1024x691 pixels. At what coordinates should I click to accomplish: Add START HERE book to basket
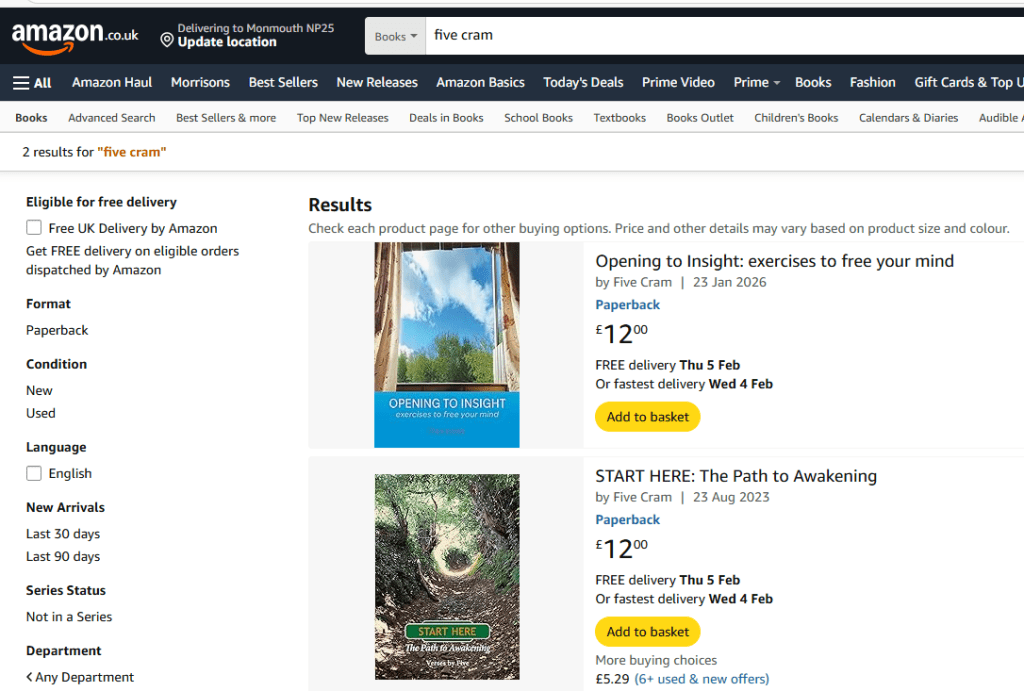647,632
